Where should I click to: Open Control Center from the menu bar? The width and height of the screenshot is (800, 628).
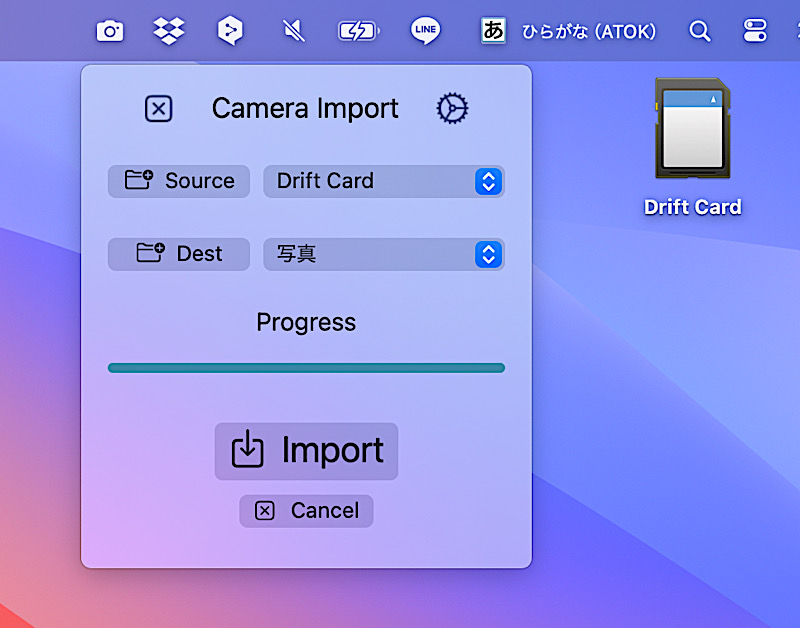click(x=755, y=30)
